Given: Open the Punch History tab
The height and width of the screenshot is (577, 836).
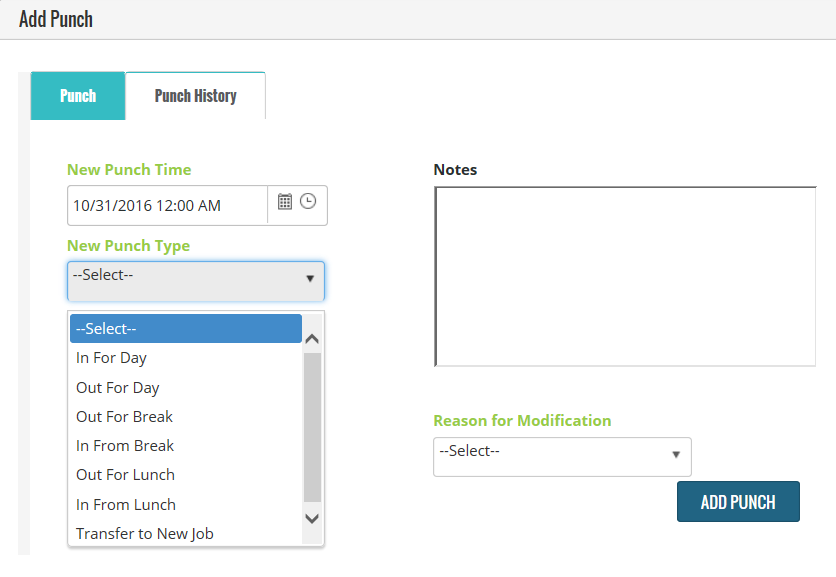Looking at the screenshot, I should click(x=195, y=96).
